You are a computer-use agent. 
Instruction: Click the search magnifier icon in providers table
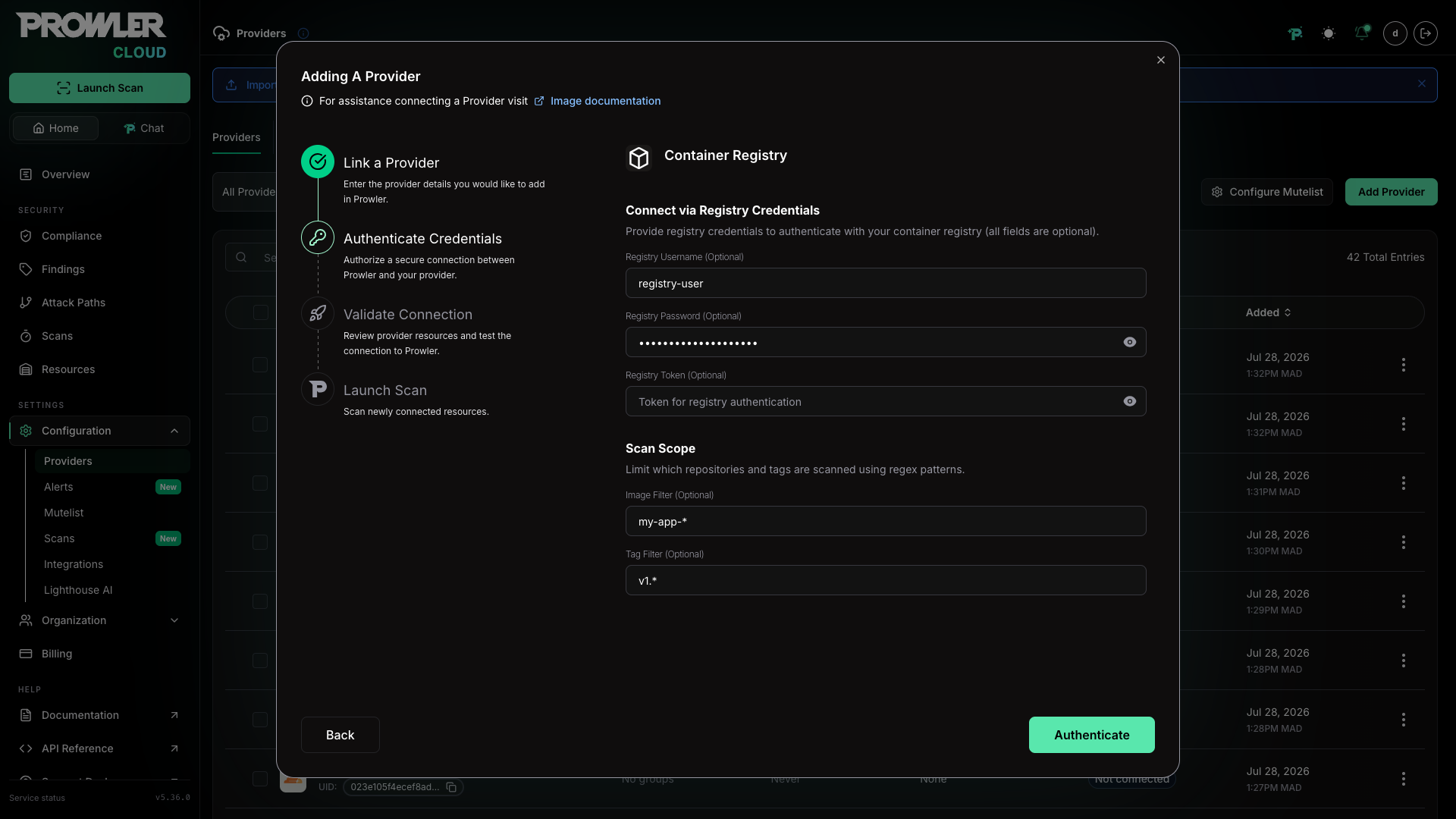click(x=241, y=257)
